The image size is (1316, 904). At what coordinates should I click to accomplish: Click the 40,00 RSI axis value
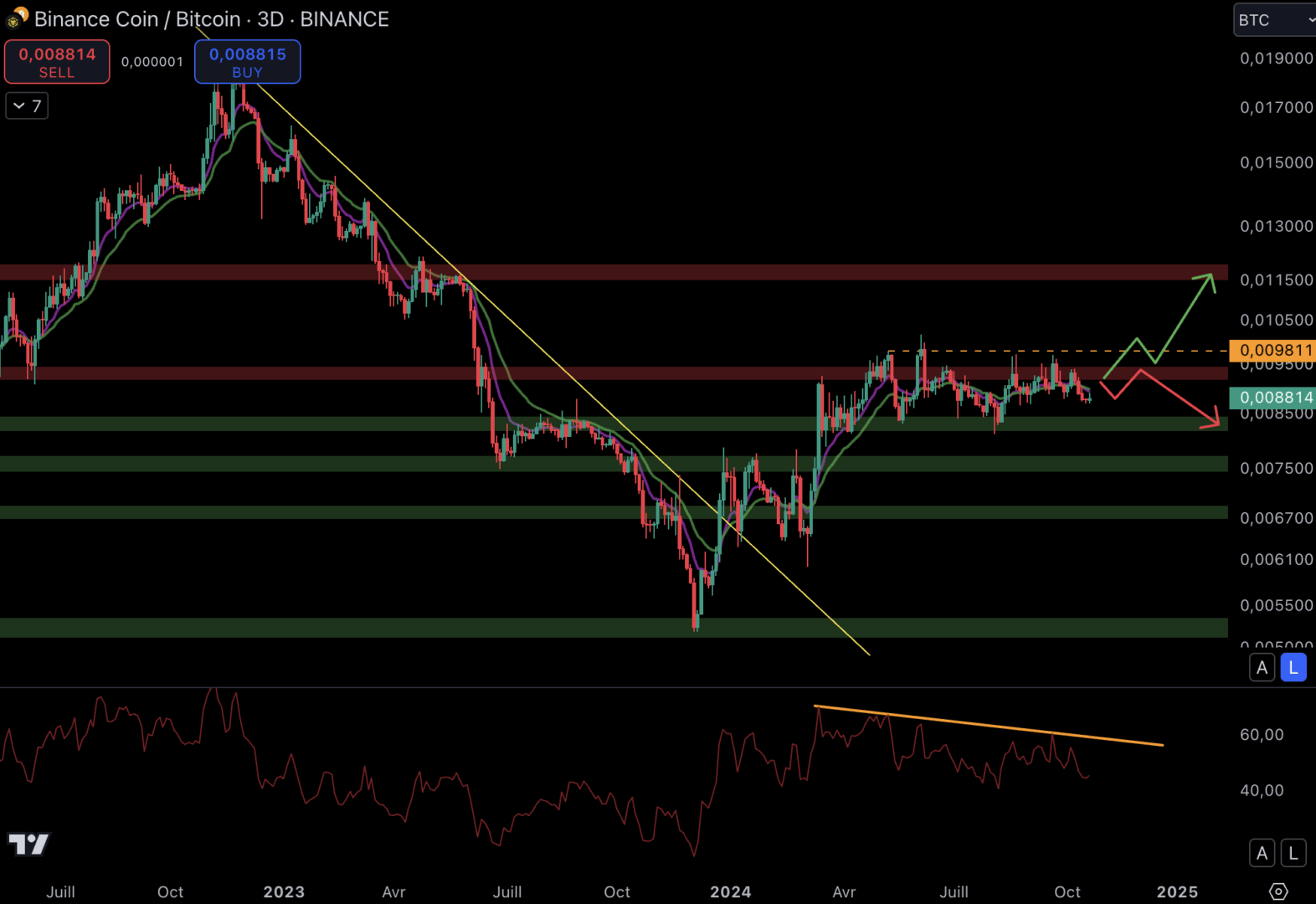click(x=1262, y=790)
